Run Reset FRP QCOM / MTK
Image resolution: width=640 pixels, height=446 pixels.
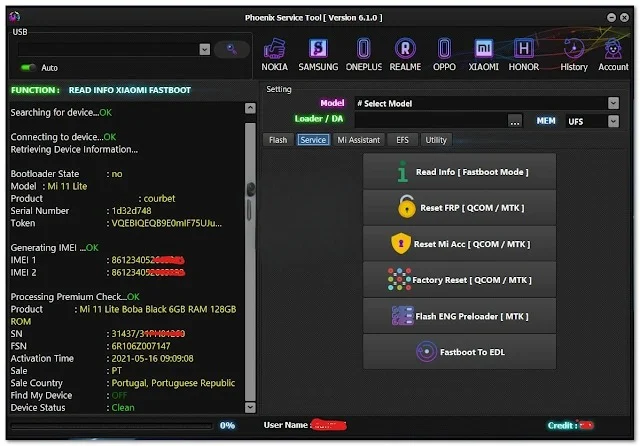(x=459, y=208)
